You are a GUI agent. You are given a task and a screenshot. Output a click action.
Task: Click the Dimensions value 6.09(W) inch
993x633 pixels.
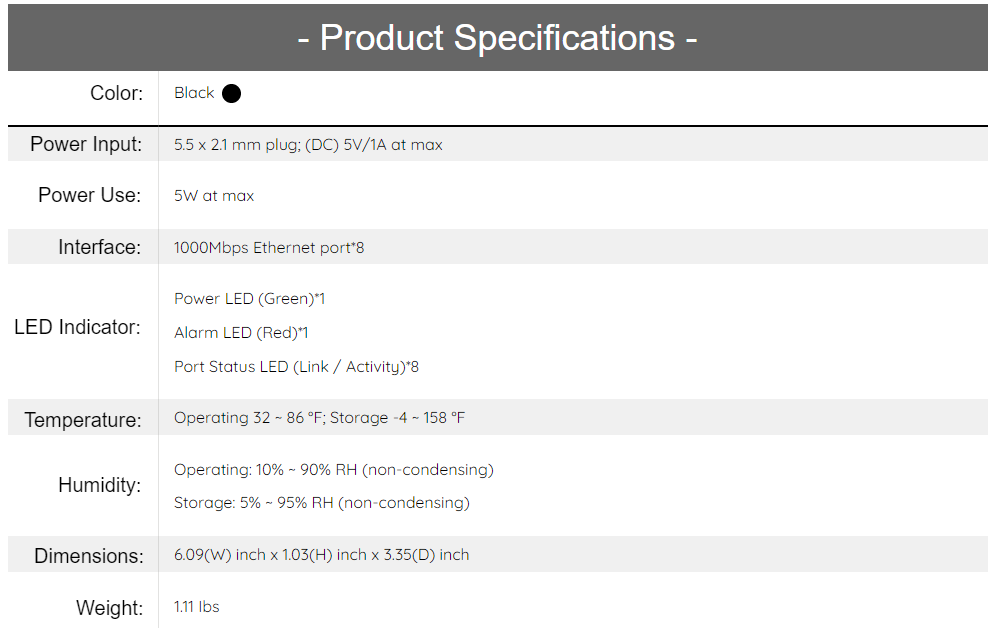(x=220, y=555)
